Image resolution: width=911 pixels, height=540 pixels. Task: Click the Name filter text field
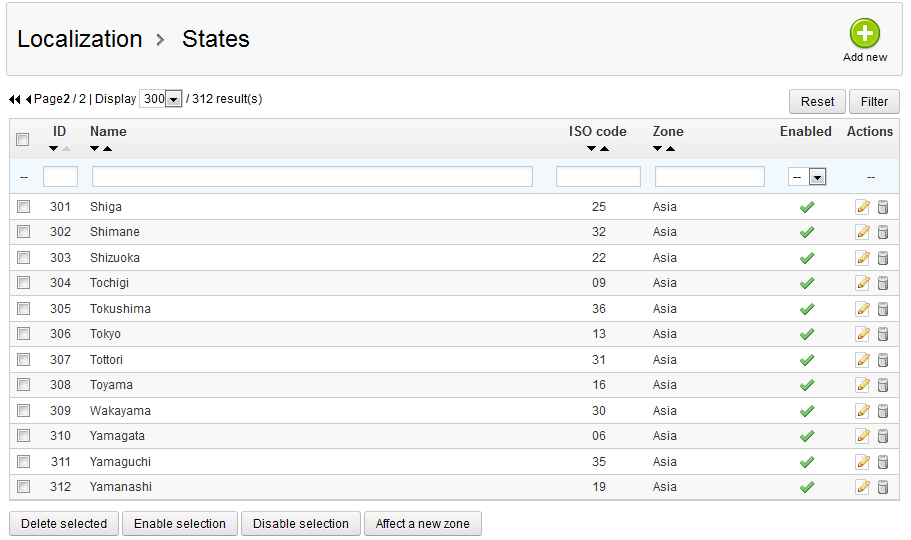[x=312, y=177]
